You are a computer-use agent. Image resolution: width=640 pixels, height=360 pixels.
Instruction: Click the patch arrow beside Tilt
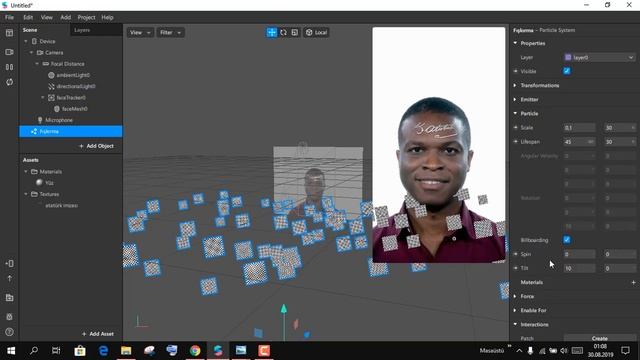click(516, 268)
